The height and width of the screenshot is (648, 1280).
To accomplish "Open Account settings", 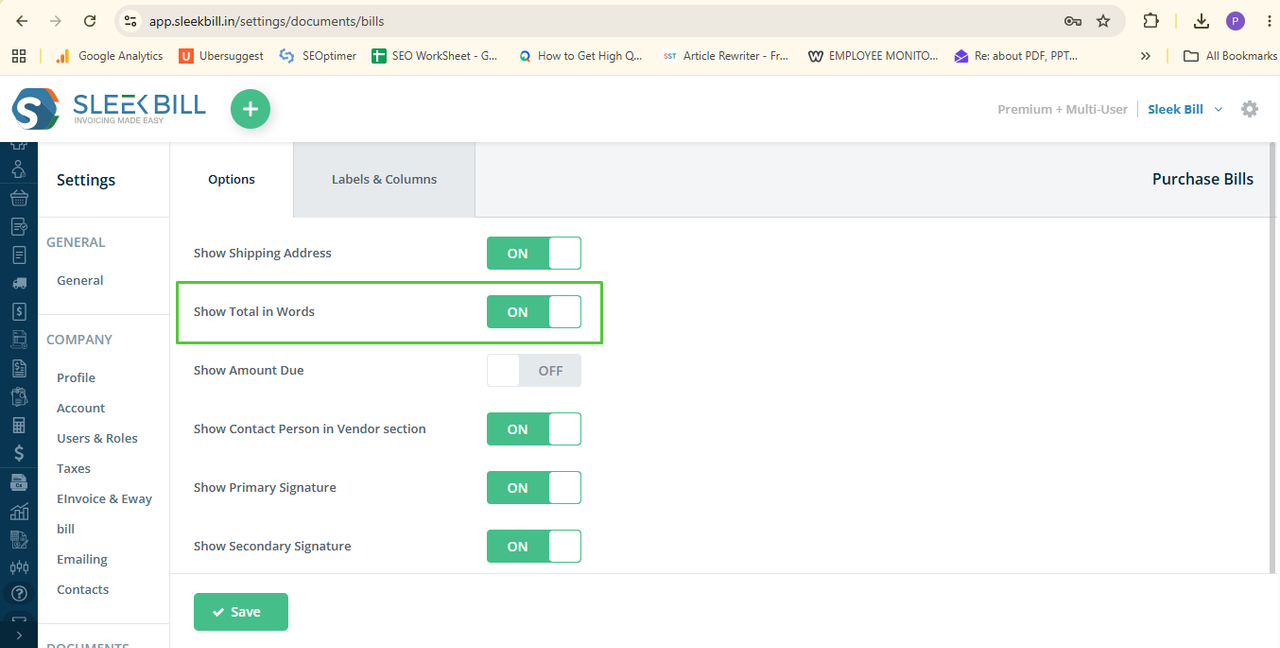I will point(81,408).
